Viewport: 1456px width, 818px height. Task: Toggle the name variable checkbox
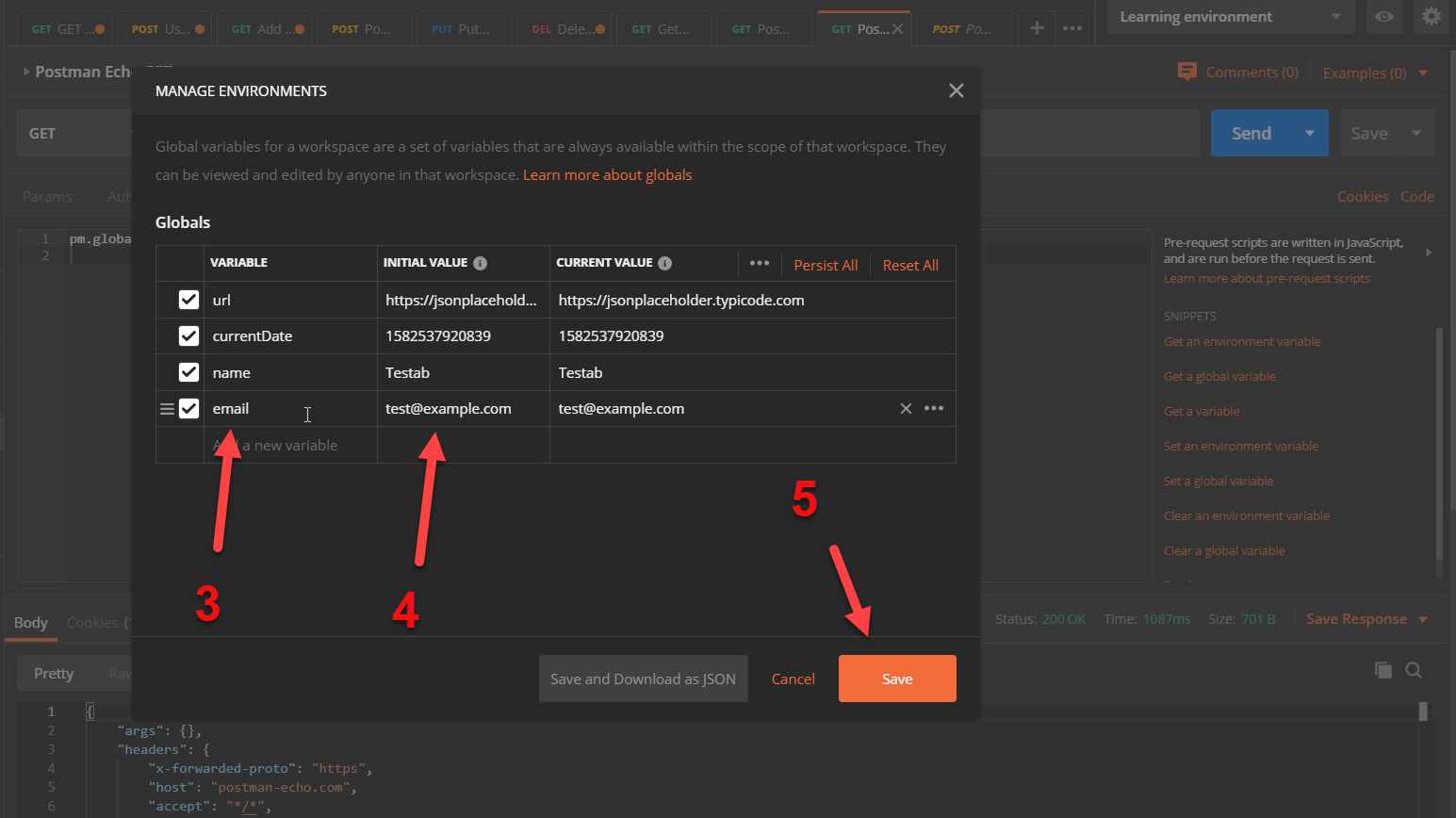pyautogui.click(x=188, y=372)
